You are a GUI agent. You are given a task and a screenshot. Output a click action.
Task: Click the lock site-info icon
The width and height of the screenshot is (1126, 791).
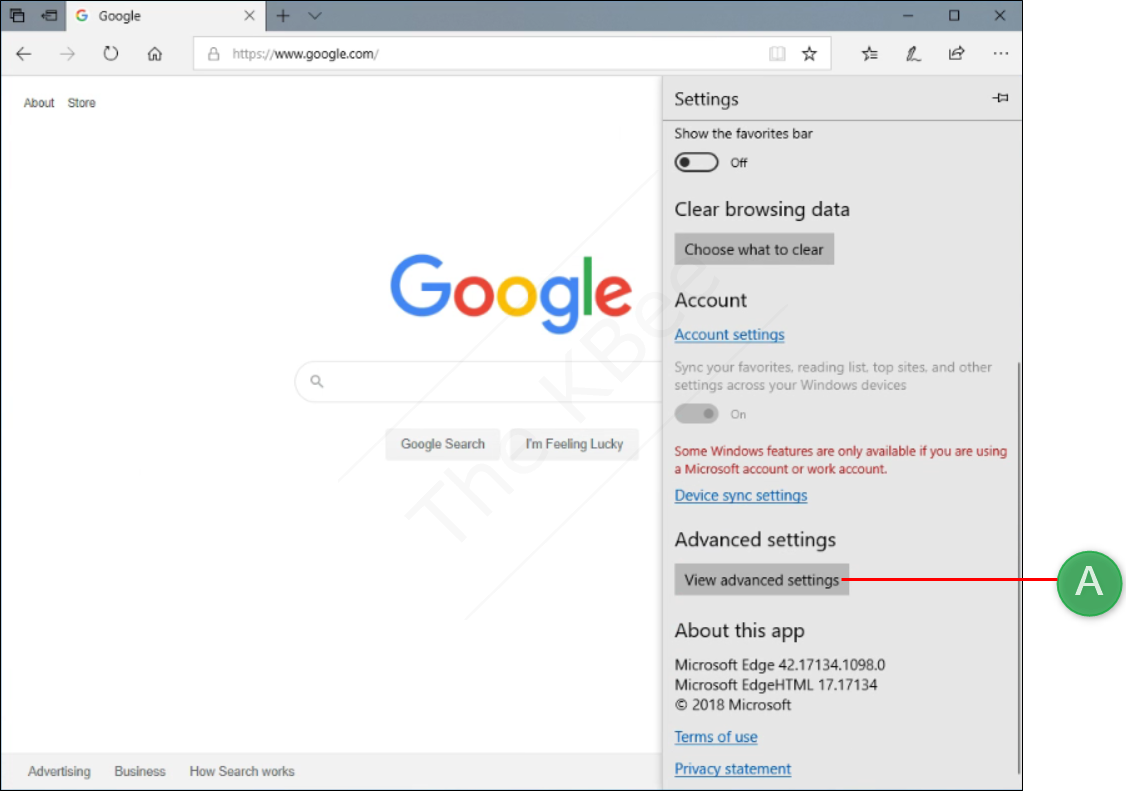pyautogui.click(x=213, y=54)
